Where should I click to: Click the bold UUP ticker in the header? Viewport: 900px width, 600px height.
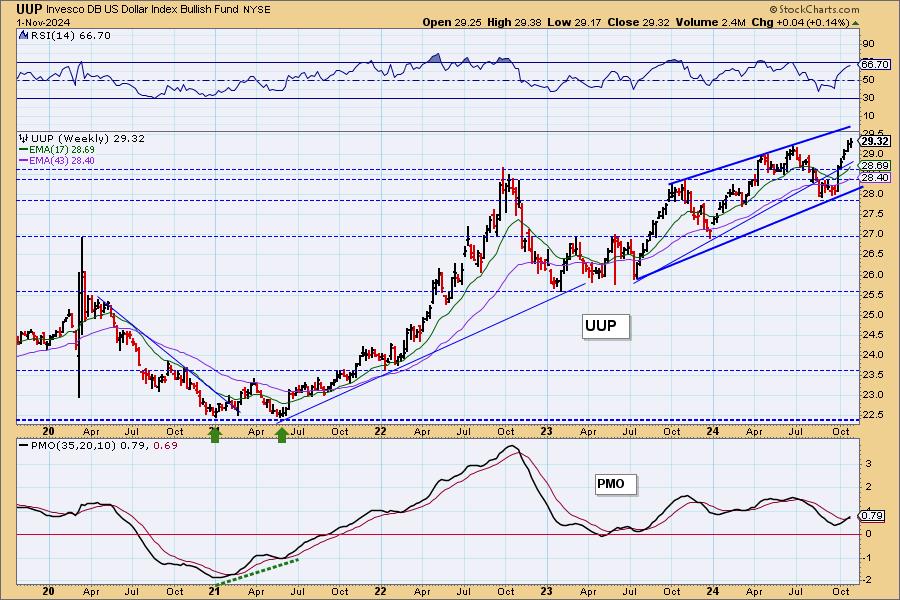[x=29, y=9]
